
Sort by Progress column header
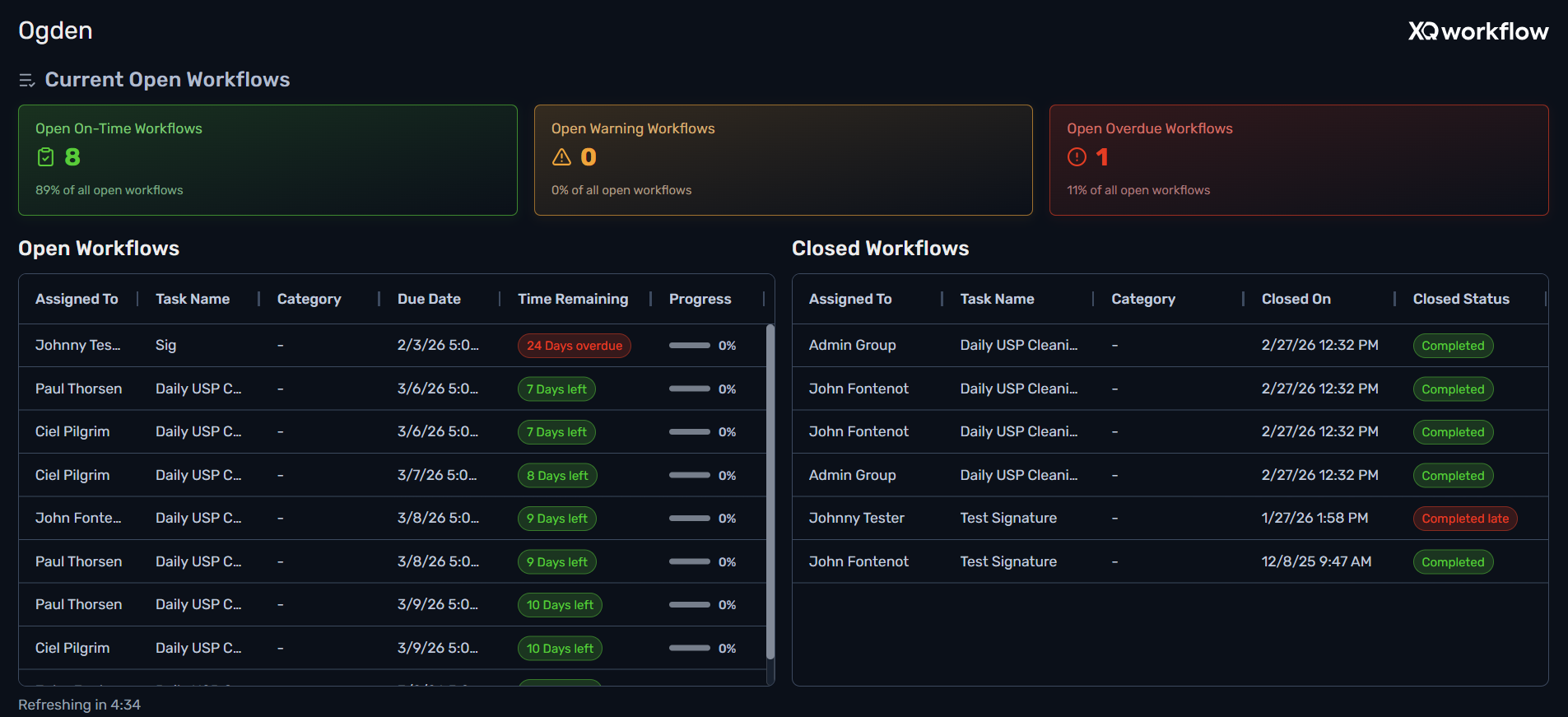pos(700,299)
